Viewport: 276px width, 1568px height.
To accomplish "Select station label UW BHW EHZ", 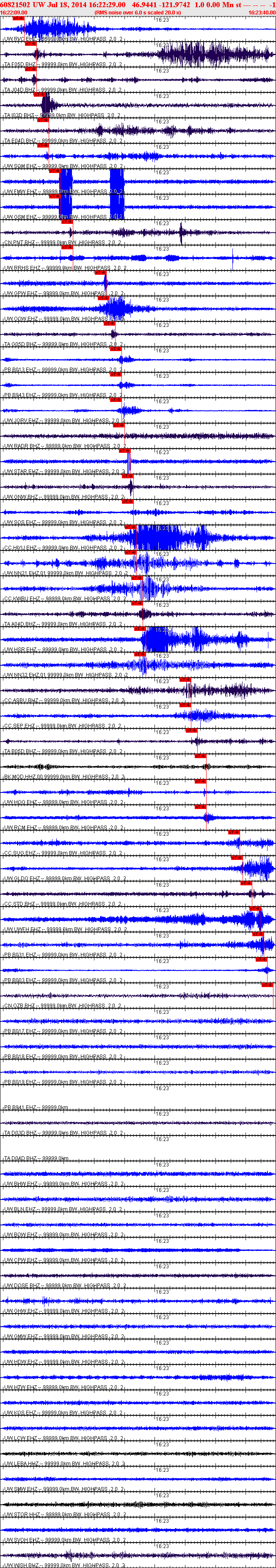I will (x=21, y=1184).
